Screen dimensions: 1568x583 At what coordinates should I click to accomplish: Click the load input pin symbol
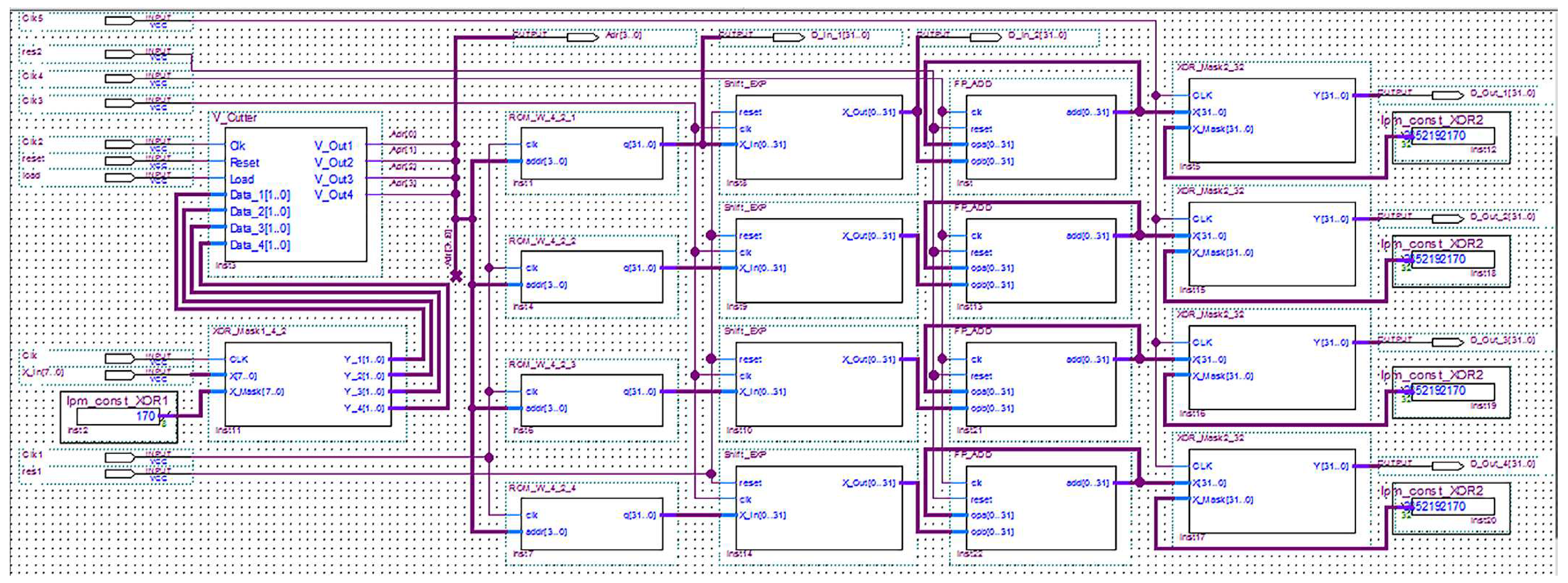coord(120,178)
